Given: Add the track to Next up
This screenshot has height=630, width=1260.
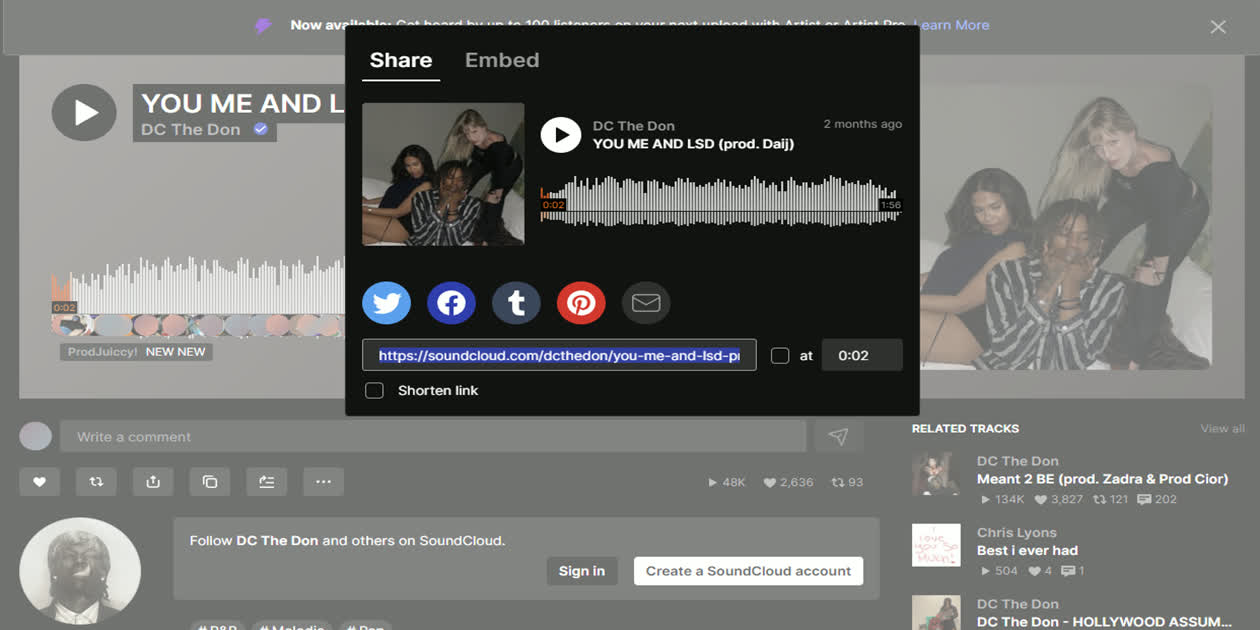Looking at the screenshot, I should [x=266, y=481].
